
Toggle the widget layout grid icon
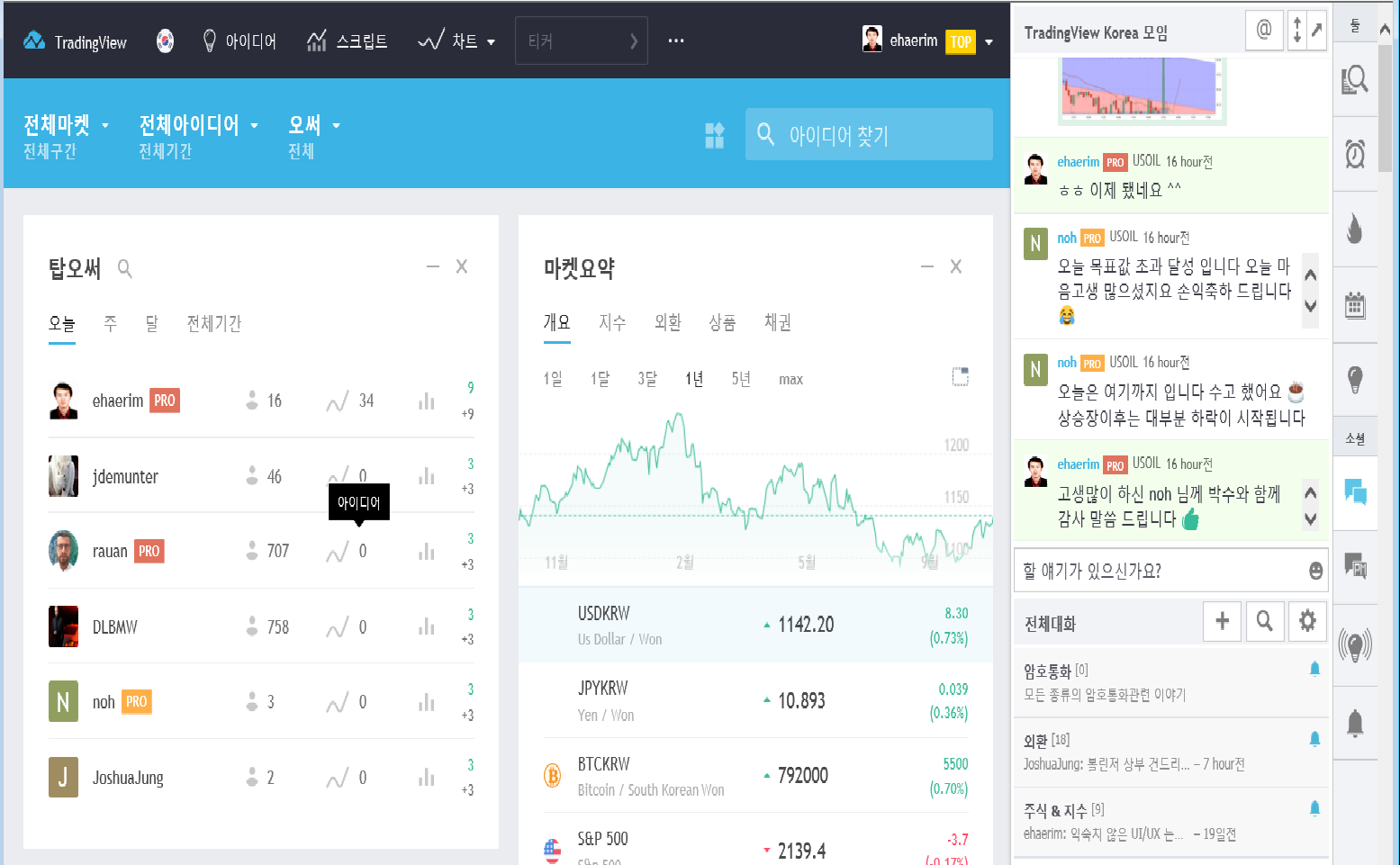(x=715, y=135)
